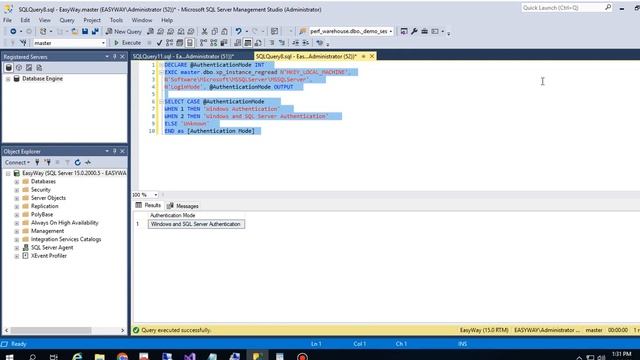The width and height of the screenshot is (640, 360).
Task: Click the Integration Services icon in Registered Servers
Action: click(x=39, y=68)
